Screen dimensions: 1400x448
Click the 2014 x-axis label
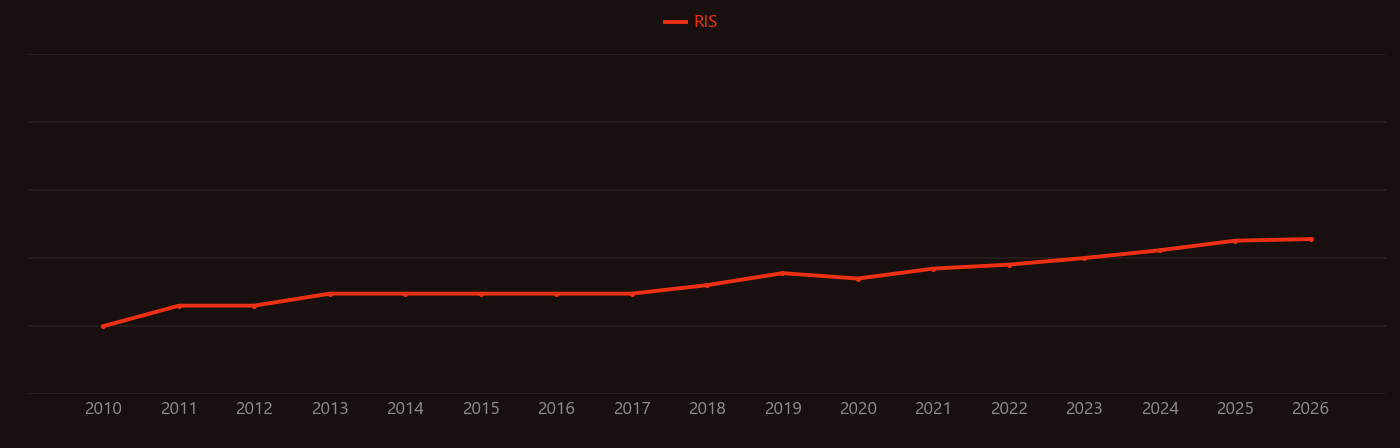(405, 409)
